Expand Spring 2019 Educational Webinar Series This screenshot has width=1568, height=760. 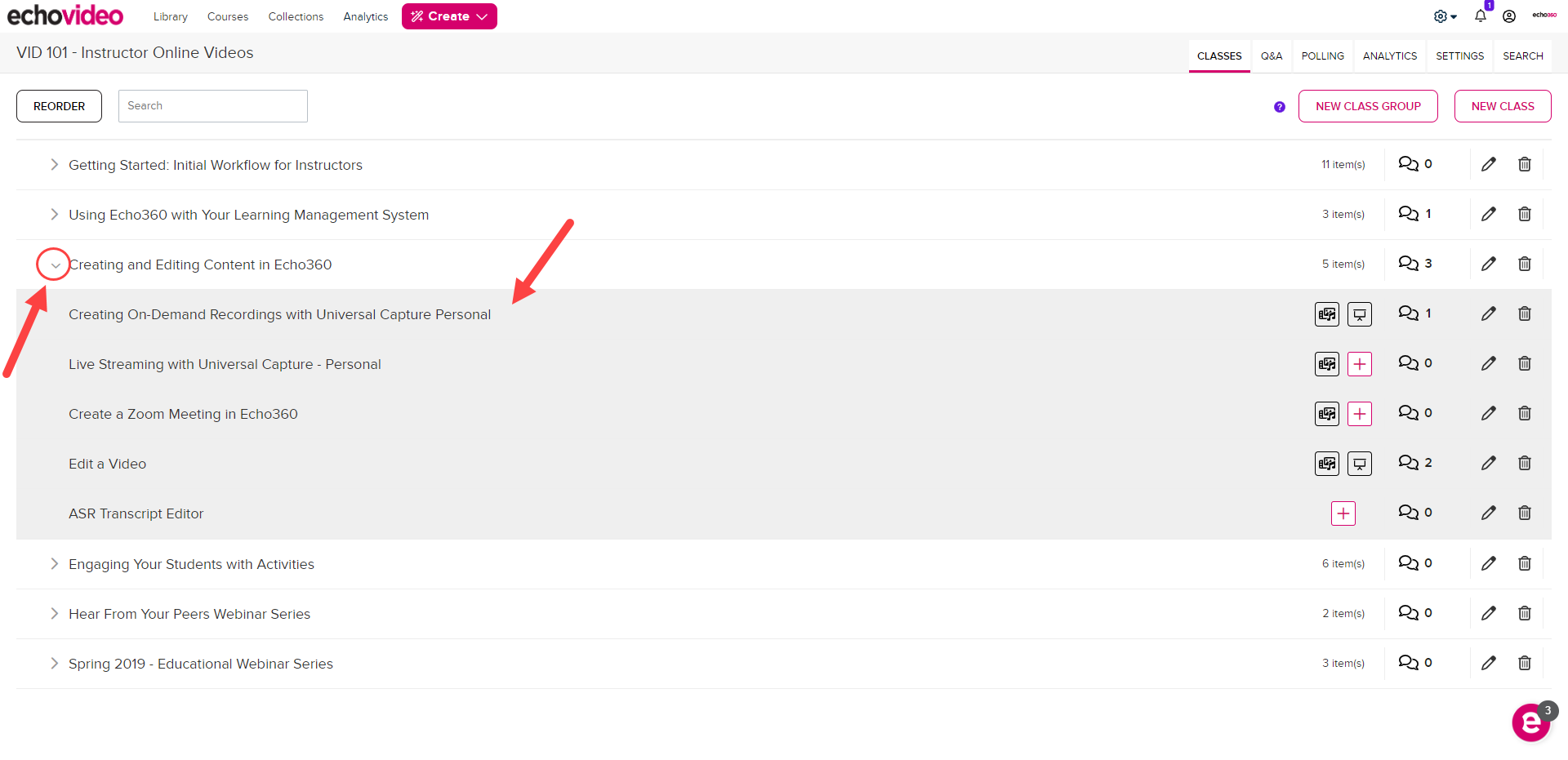[x=54, y=664]
